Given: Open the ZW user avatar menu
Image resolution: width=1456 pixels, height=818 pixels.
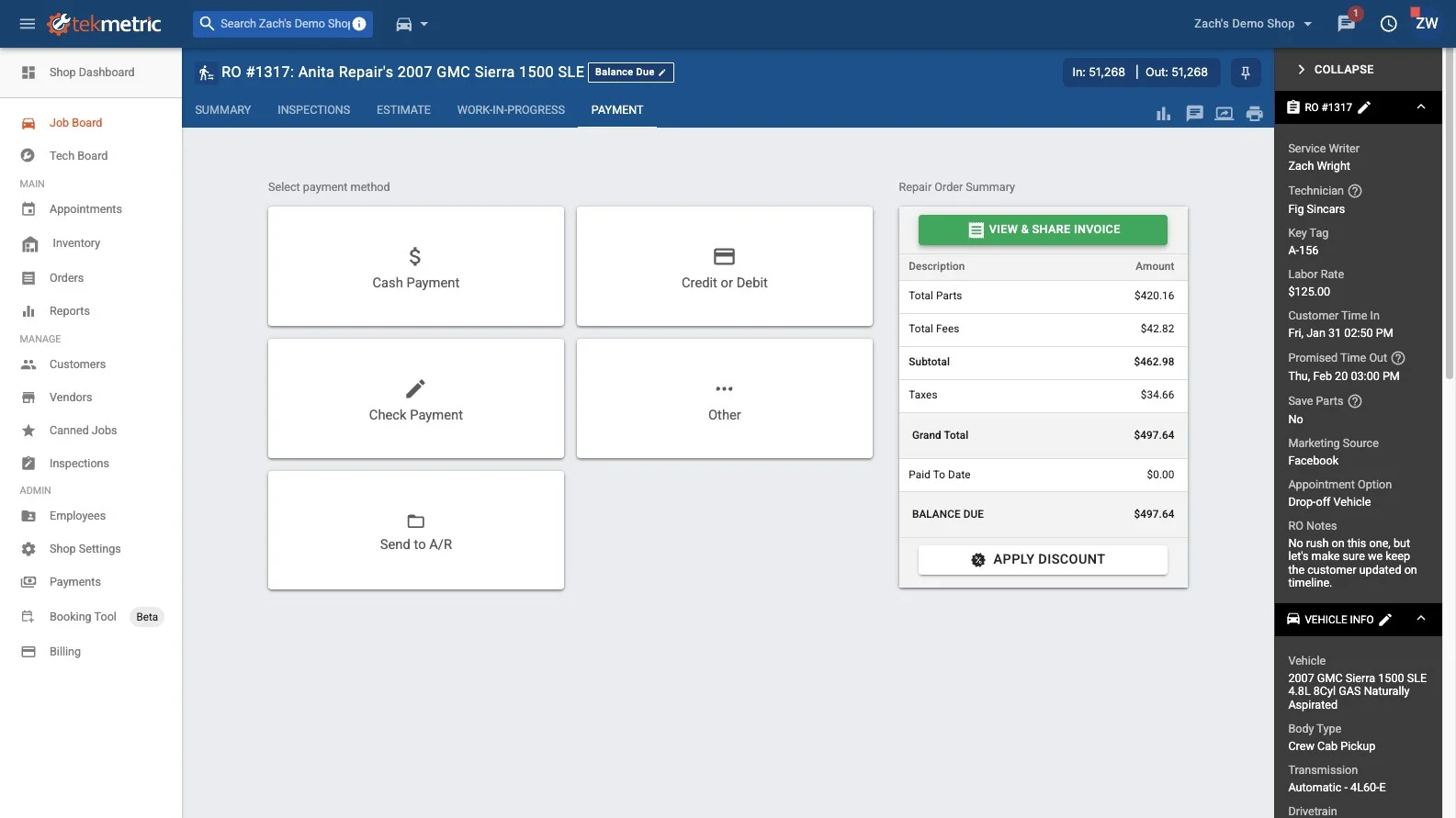Looking at the screenshot, I should click(1427, 23).
